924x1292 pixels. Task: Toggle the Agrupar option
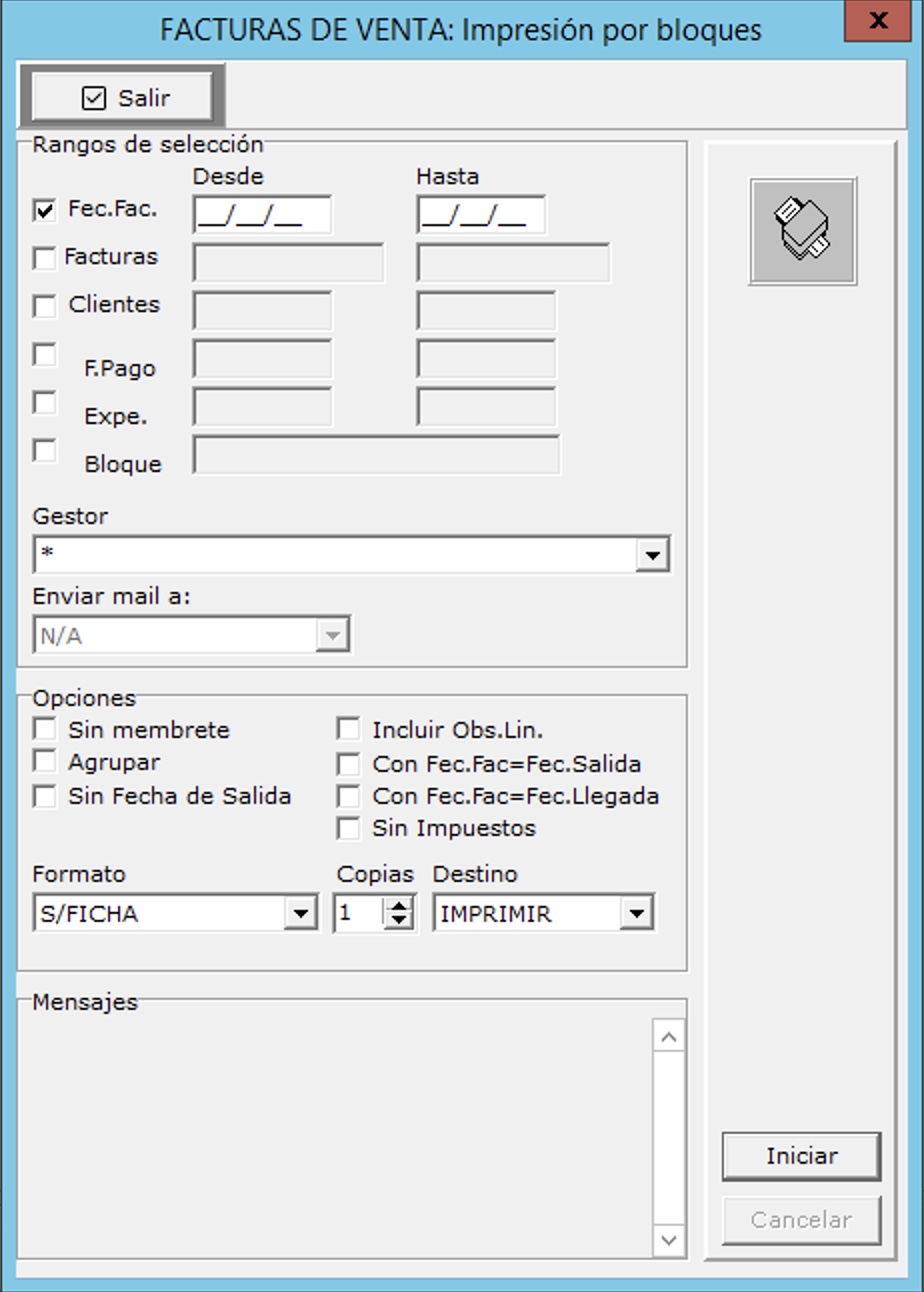pos(45,762)
